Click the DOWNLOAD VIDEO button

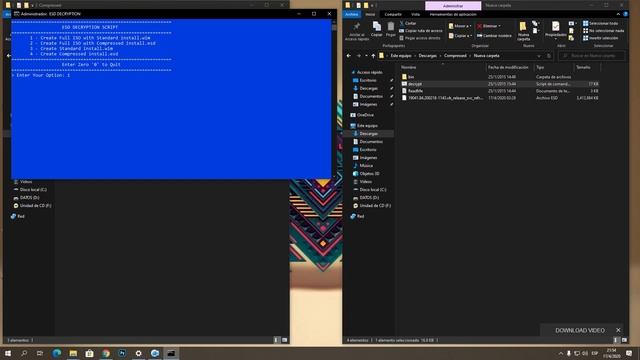580,330
